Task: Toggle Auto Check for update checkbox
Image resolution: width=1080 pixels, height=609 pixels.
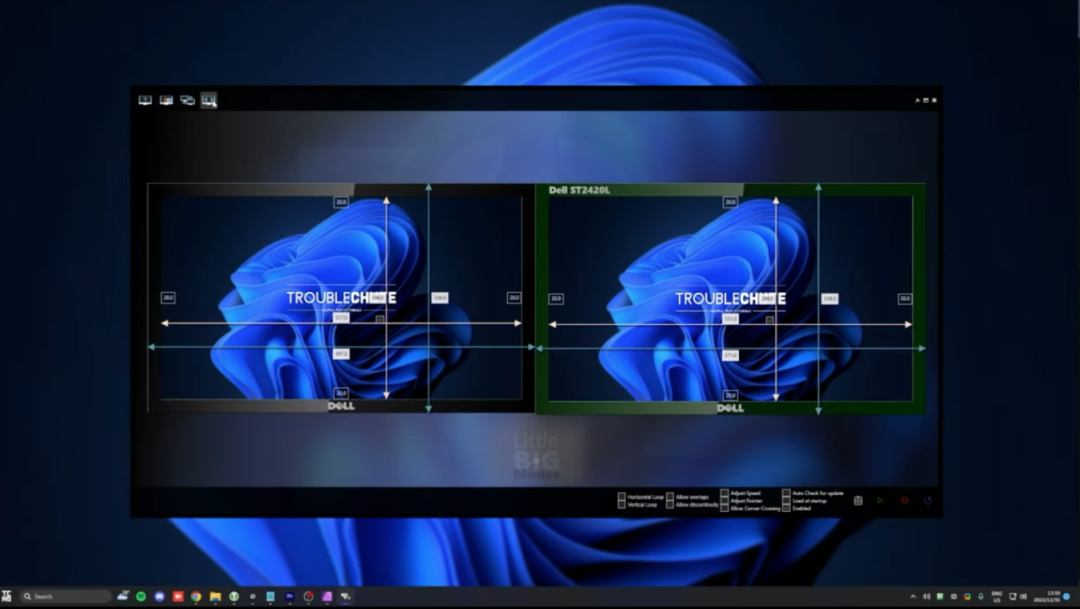Action: [787, 493]
